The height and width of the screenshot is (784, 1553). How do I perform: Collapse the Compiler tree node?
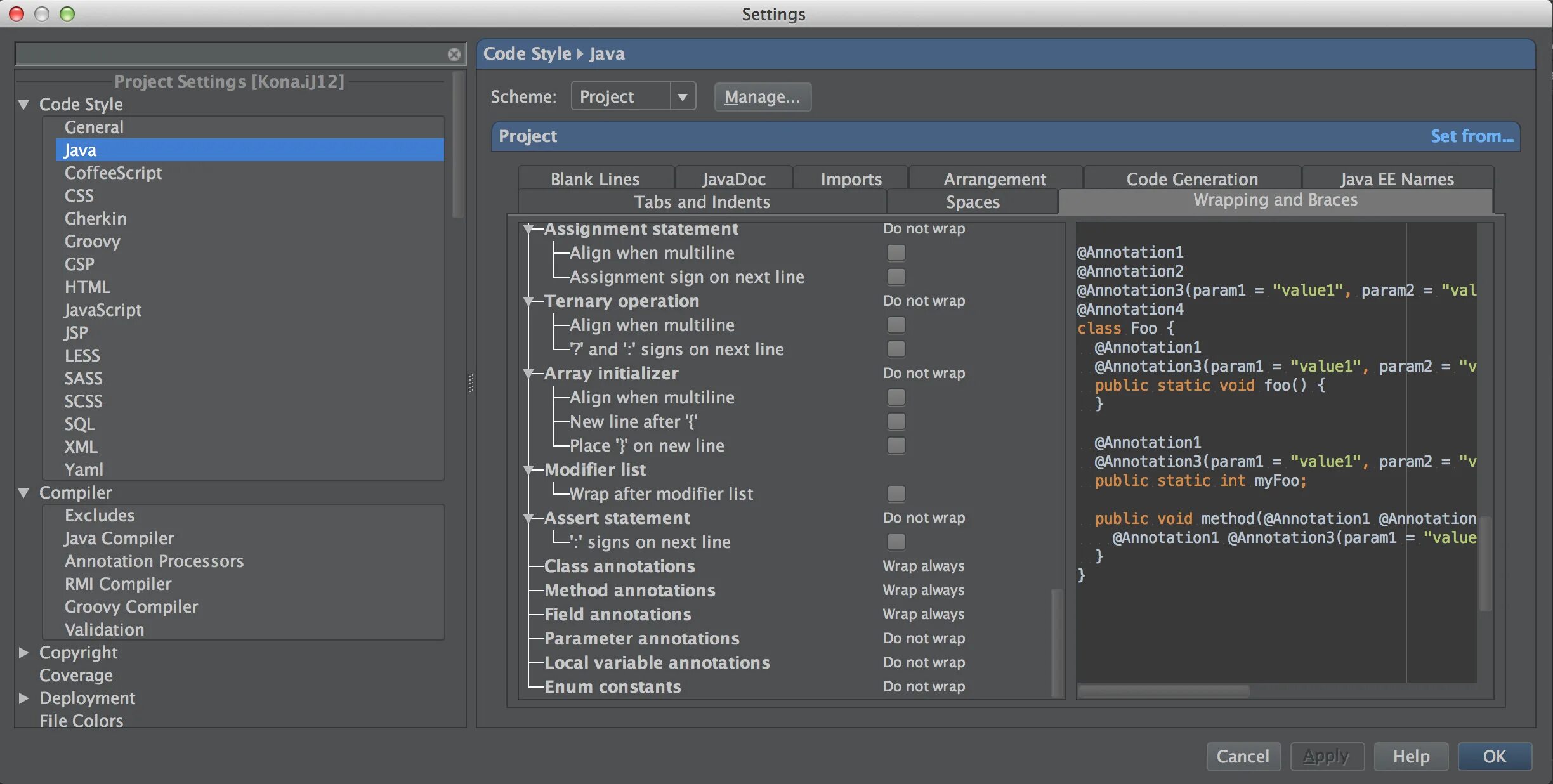(x=24, y=493)
